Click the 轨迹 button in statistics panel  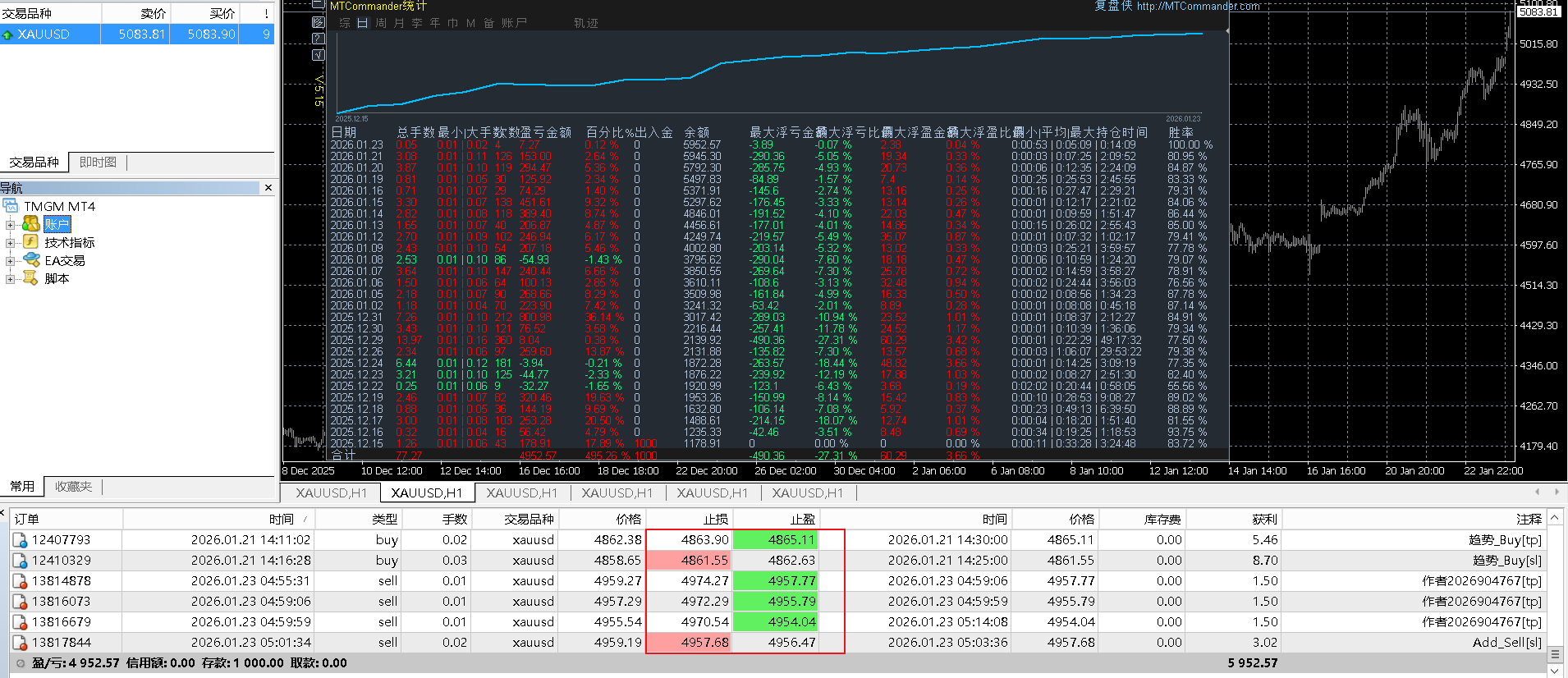pos(585,23)
